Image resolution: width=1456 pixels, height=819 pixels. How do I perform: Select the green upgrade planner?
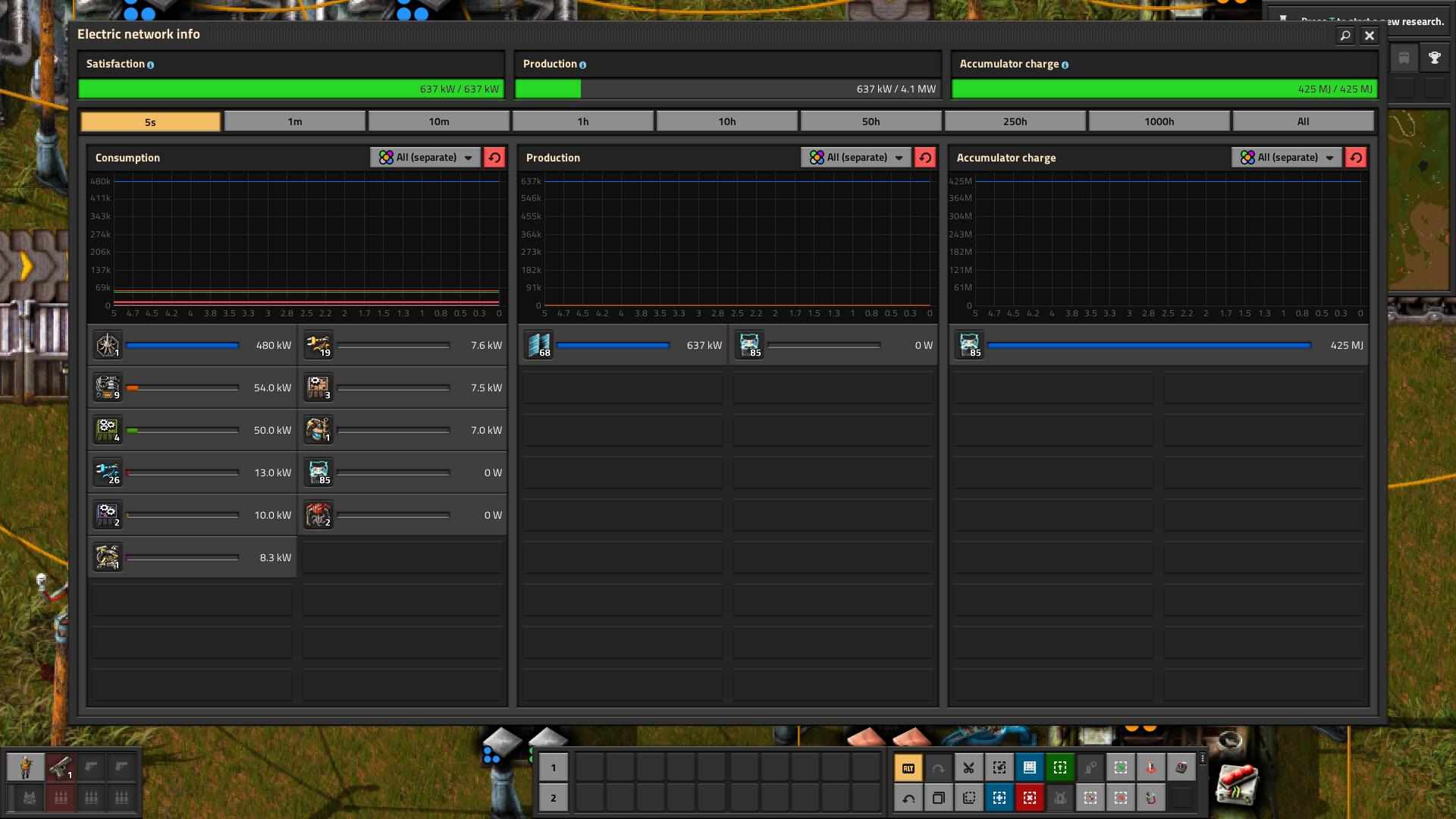pyautogui.click(x=1059, y=767)
